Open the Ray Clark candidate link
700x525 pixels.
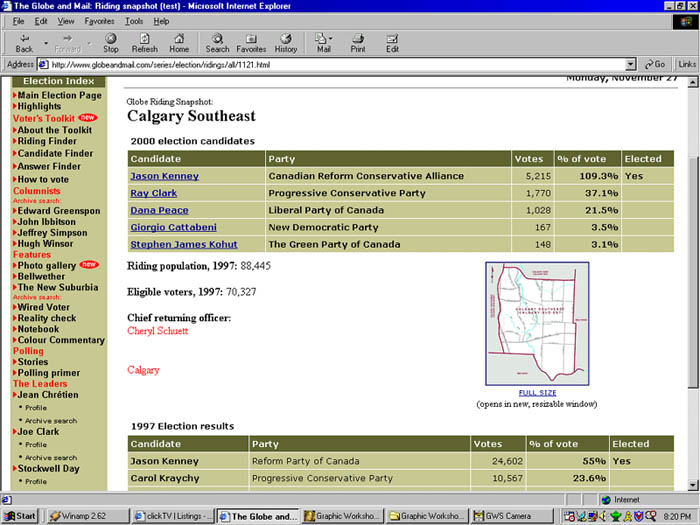click(x=154, y=193)
